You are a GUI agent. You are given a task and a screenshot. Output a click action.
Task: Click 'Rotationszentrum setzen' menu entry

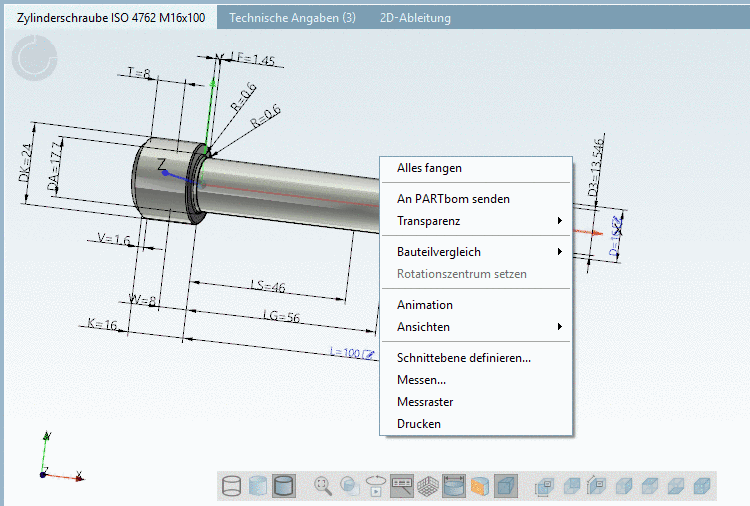[462, 274]
